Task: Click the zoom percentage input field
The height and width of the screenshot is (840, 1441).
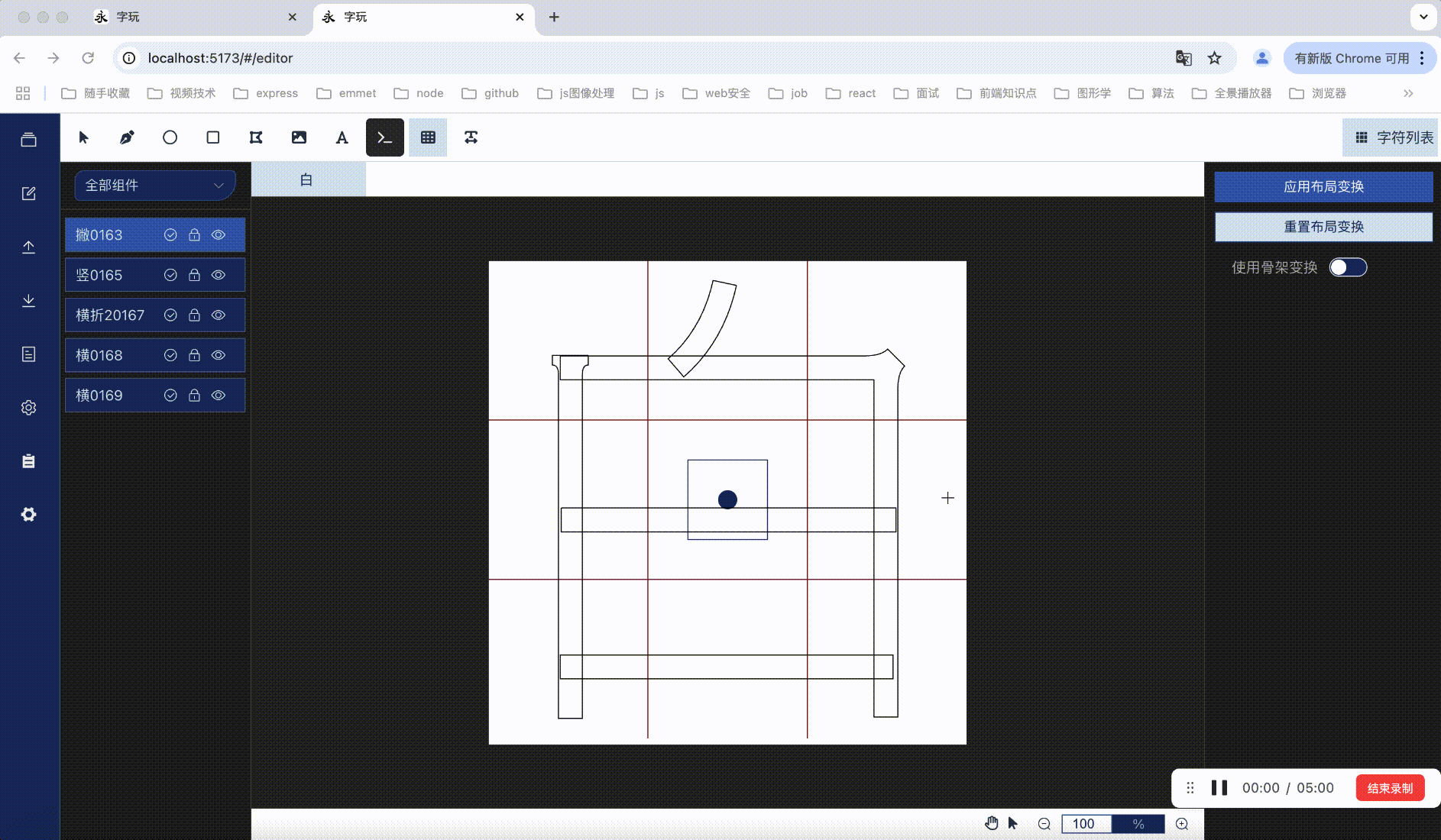Action: click(x=1086, y=823)
